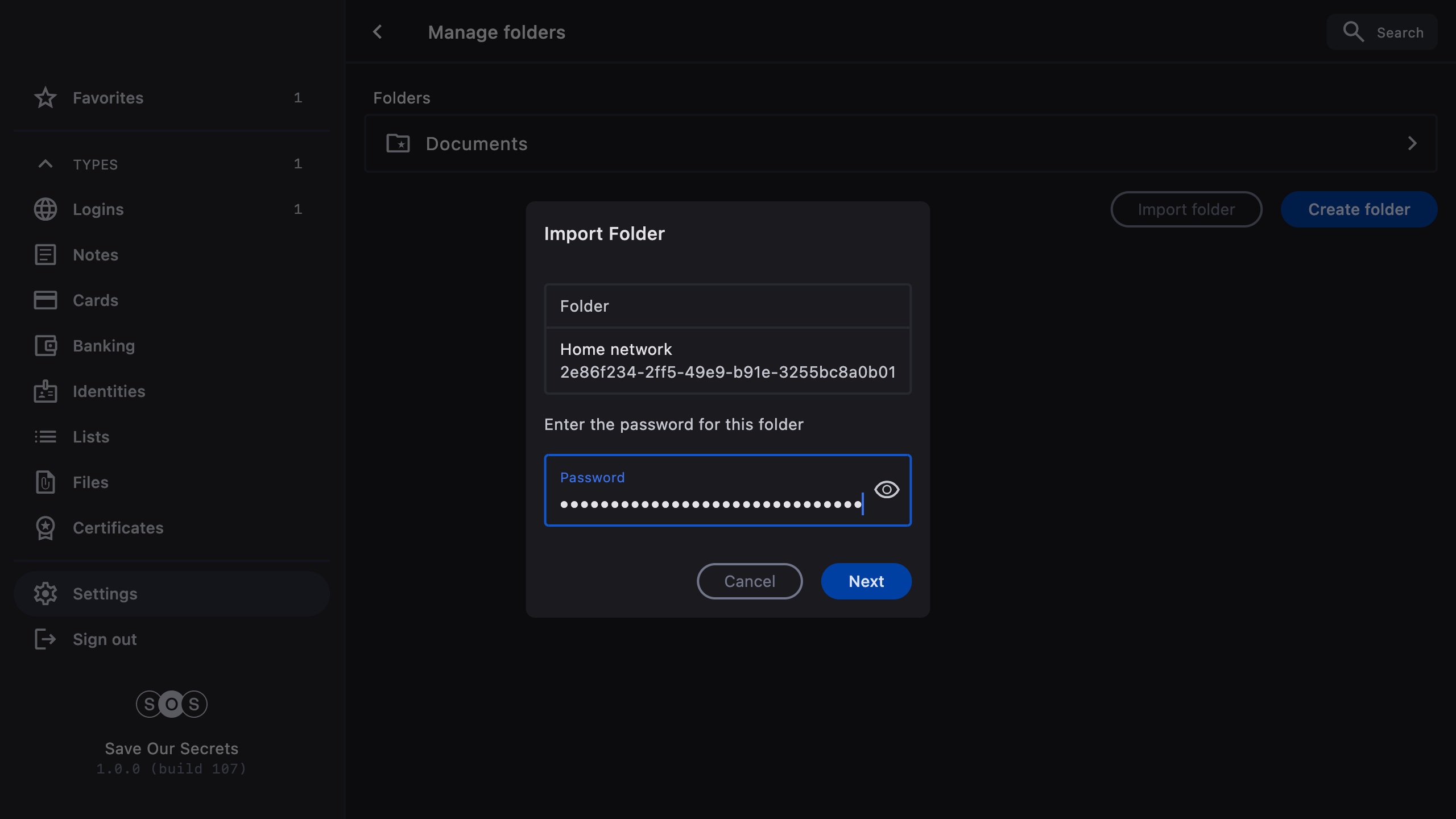Click the Certificates ribbon icon

pos(45,528)
